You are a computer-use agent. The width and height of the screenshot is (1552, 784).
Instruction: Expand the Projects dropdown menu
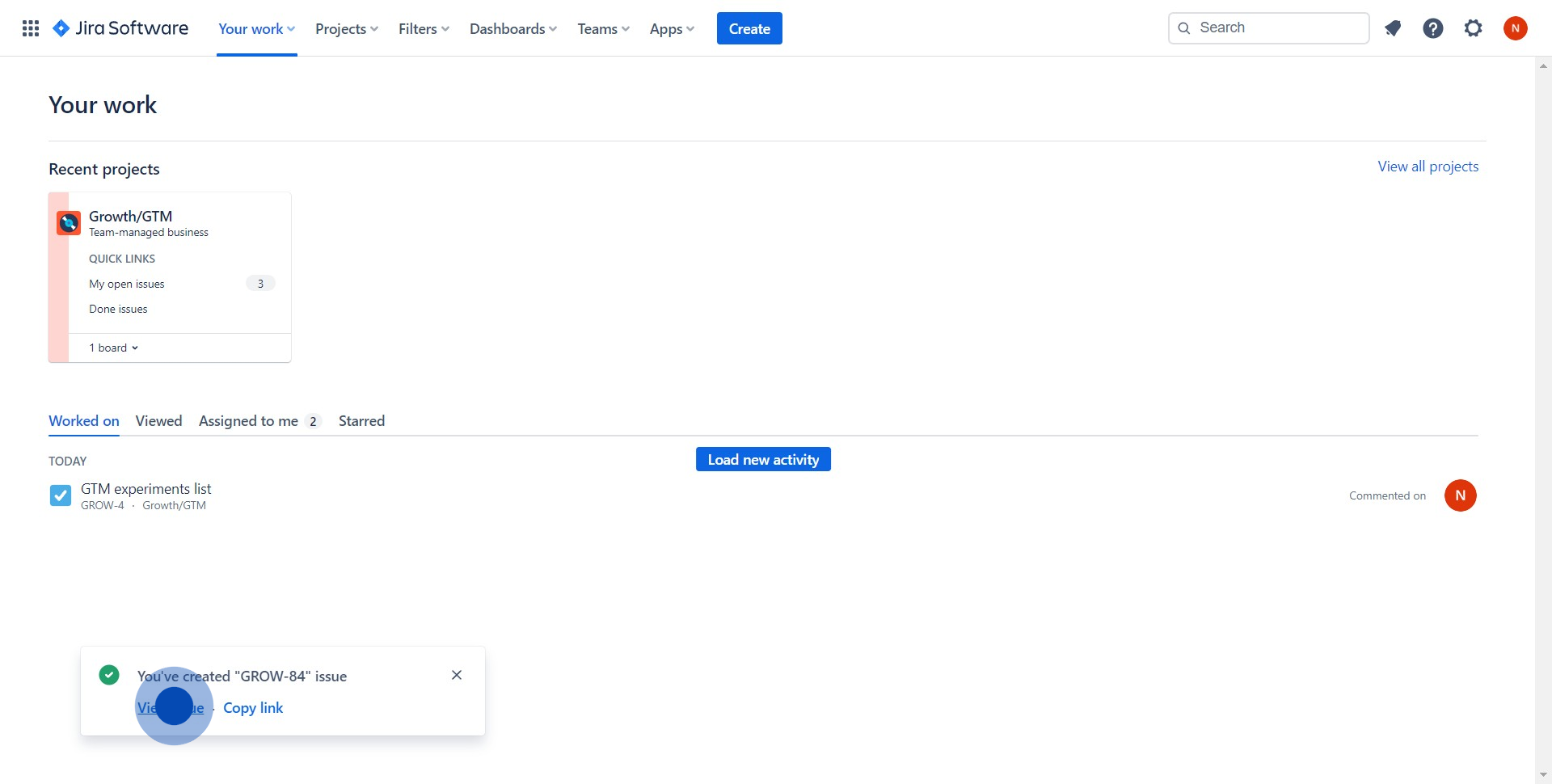click(346, 29)
